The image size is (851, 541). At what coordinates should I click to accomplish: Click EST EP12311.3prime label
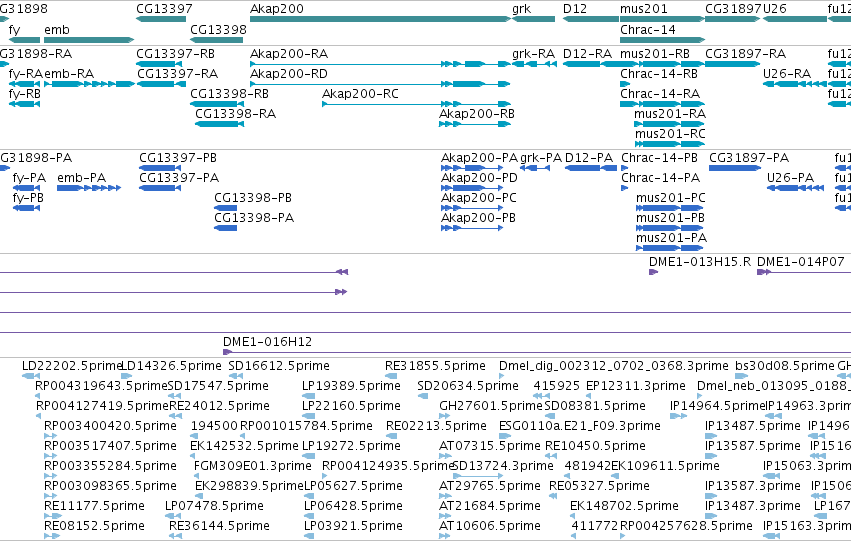click(636, 386)
